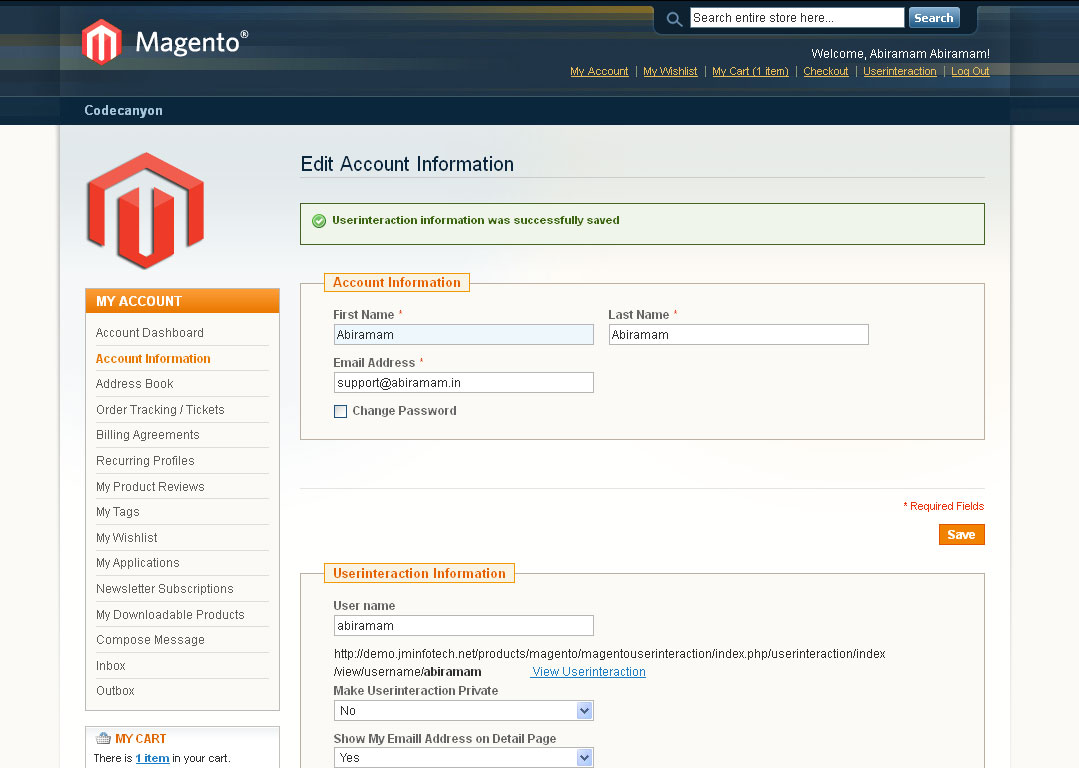Open My Tags in sidebar

(118, 512)
